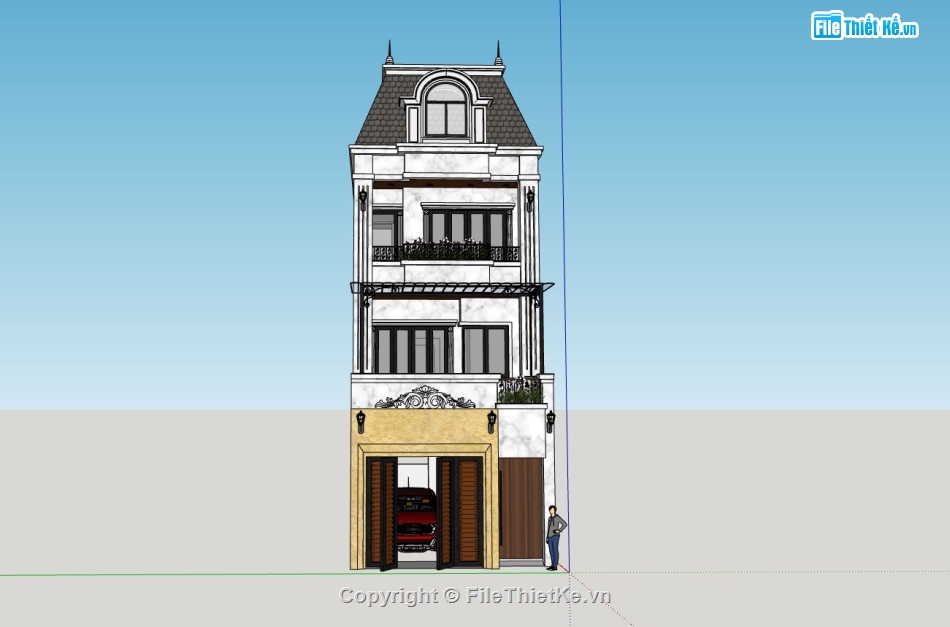Select the right roof spire finial

coord(498,53)
